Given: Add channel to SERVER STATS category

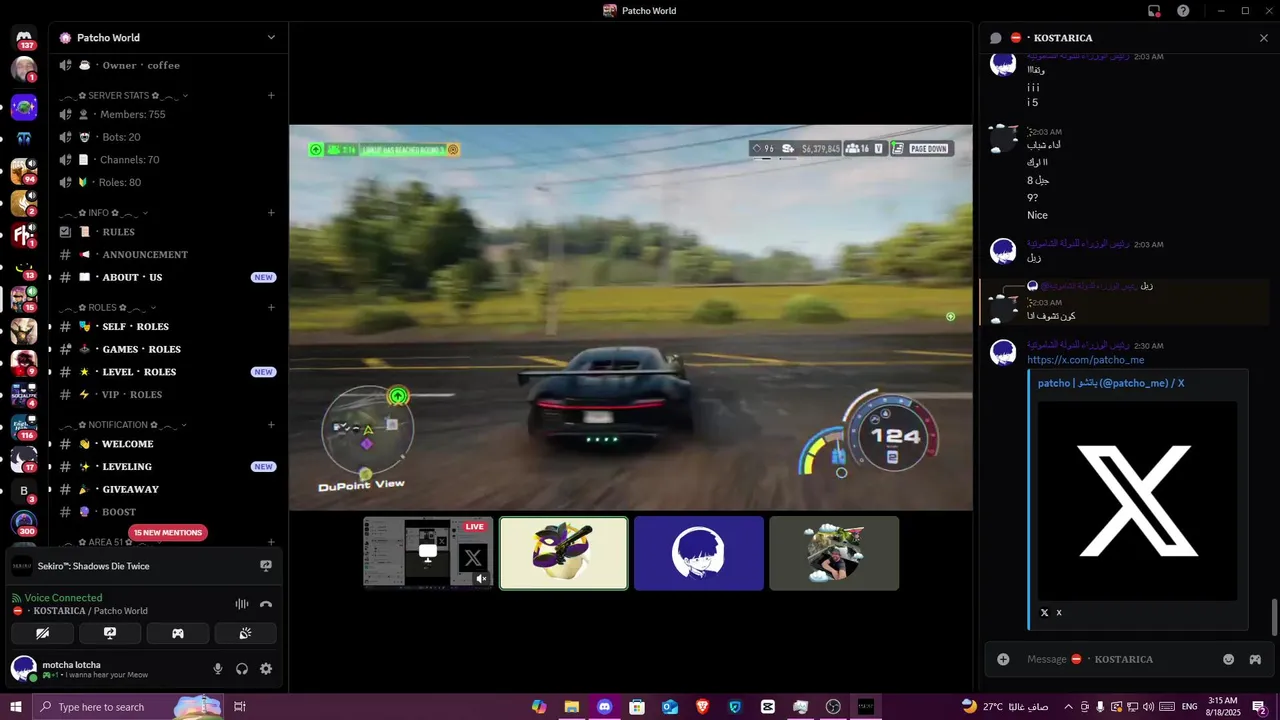Looking at the screenshot, I should [x=271, y=96].
